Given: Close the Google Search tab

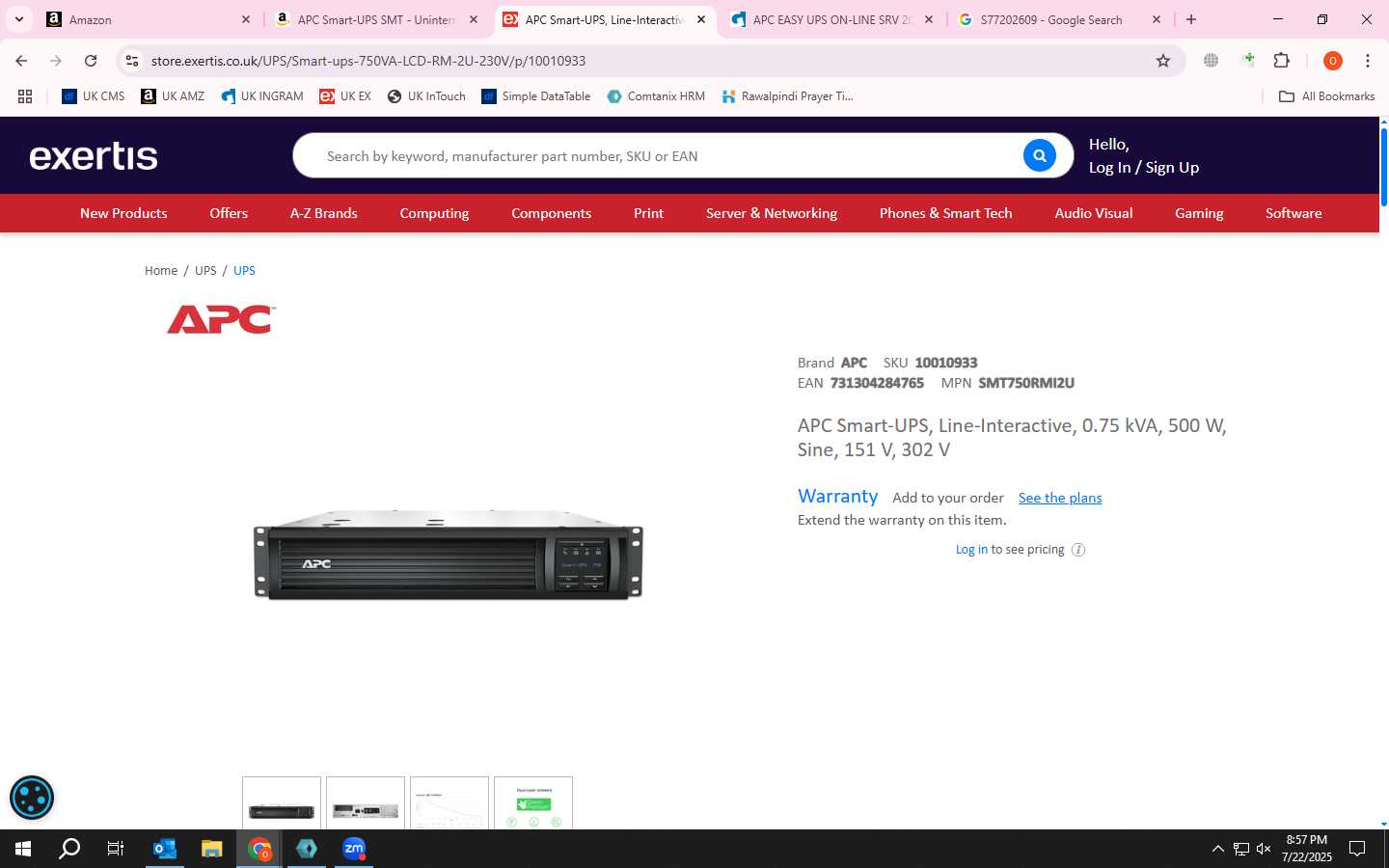Looking at the screenshot, I should coord(1157,19).
